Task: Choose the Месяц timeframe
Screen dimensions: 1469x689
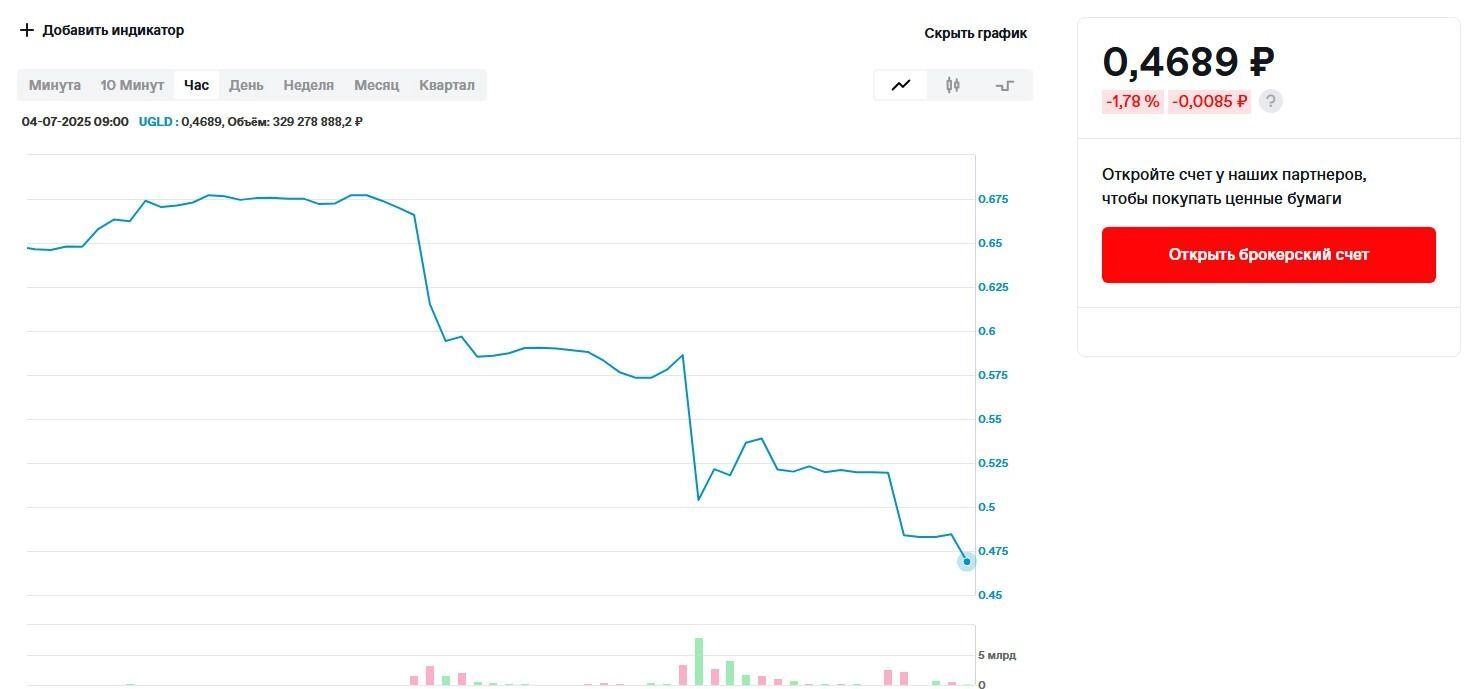Action: click(376, 85)
